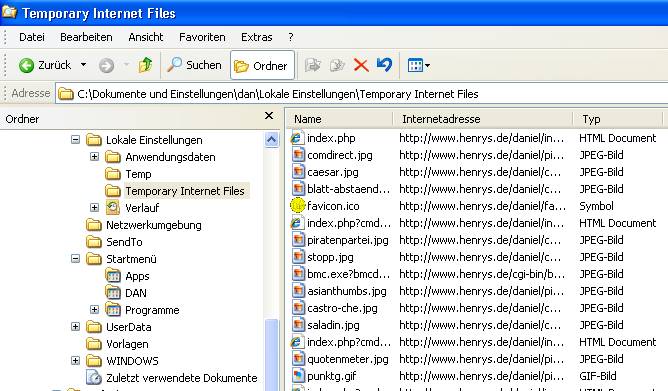
Task: Sort by the Name column header
Action: (339, 119)
